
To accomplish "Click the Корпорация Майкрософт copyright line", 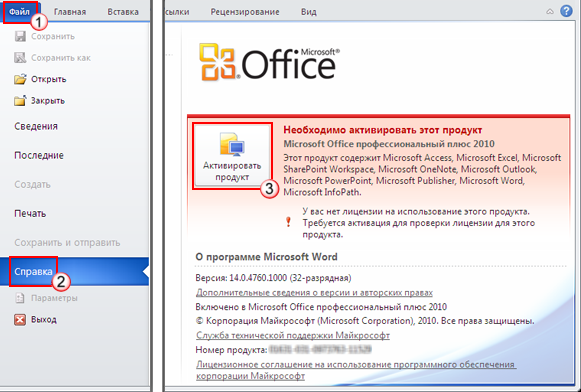I will tap(365, 321).
